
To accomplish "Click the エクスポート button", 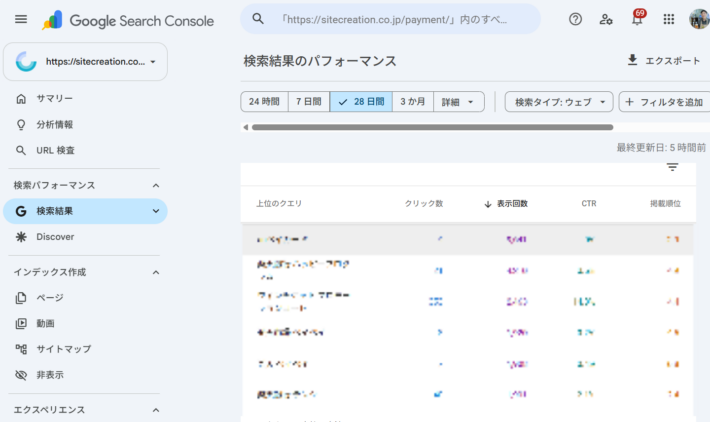I will (664, 60).
